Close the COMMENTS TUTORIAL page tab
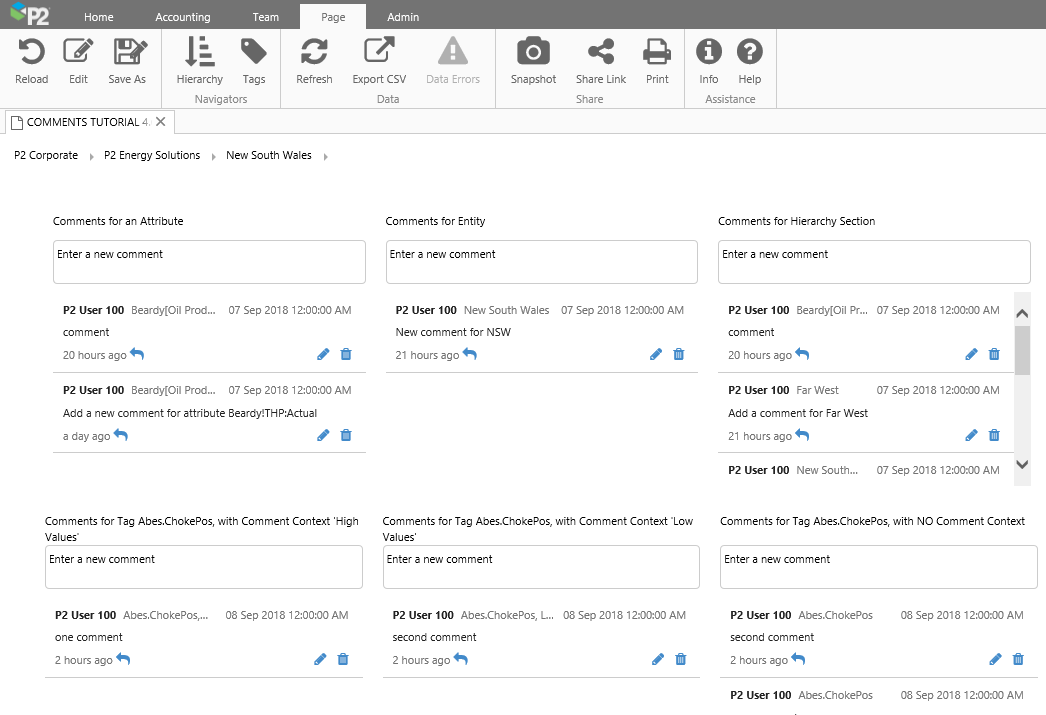The image size is (1046, 715). [161, 122]
